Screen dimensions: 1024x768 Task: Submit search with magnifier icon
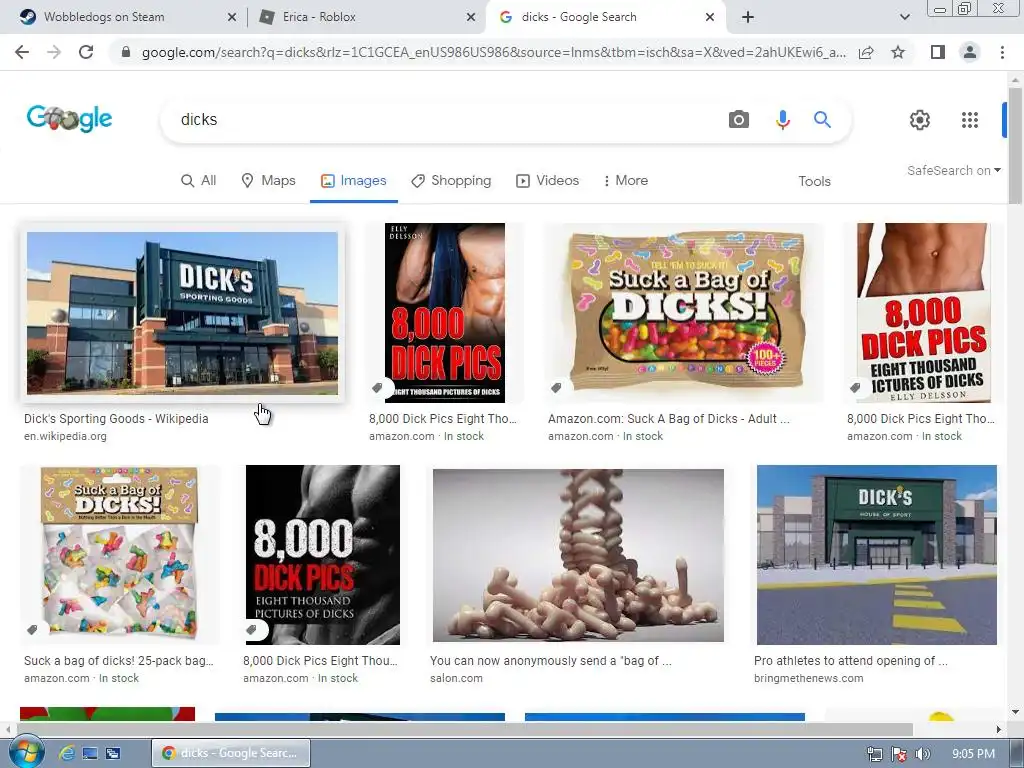click(x=822, y=120)
